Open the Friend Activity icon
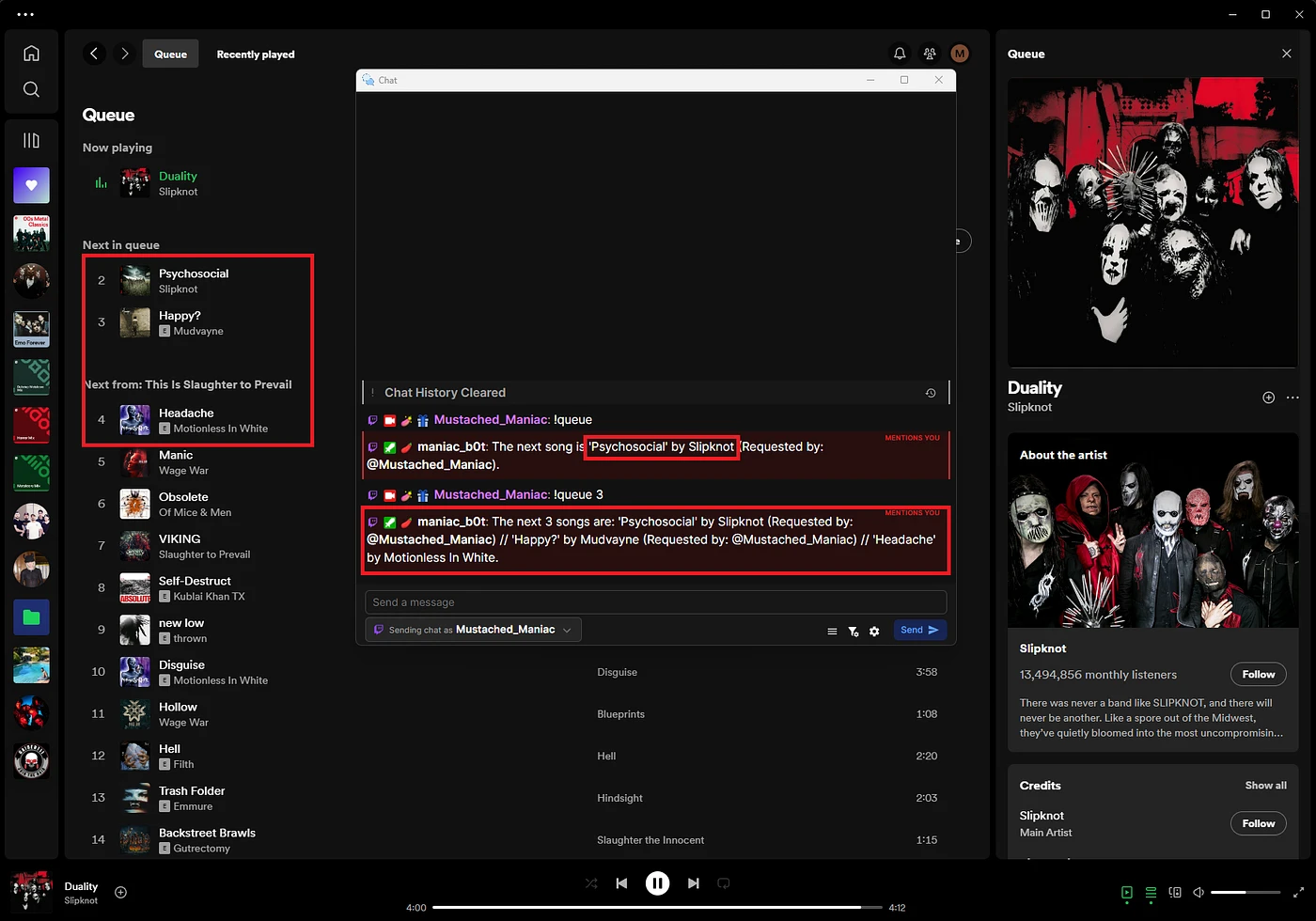Screen dimensions: 1316x921 (x=930, y=54)
